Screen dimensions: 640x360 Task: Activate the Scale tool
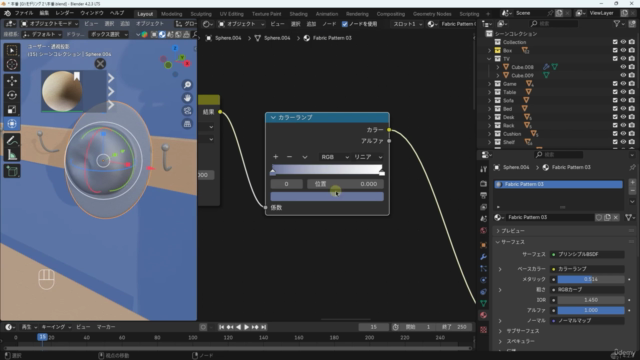point(12,109)
